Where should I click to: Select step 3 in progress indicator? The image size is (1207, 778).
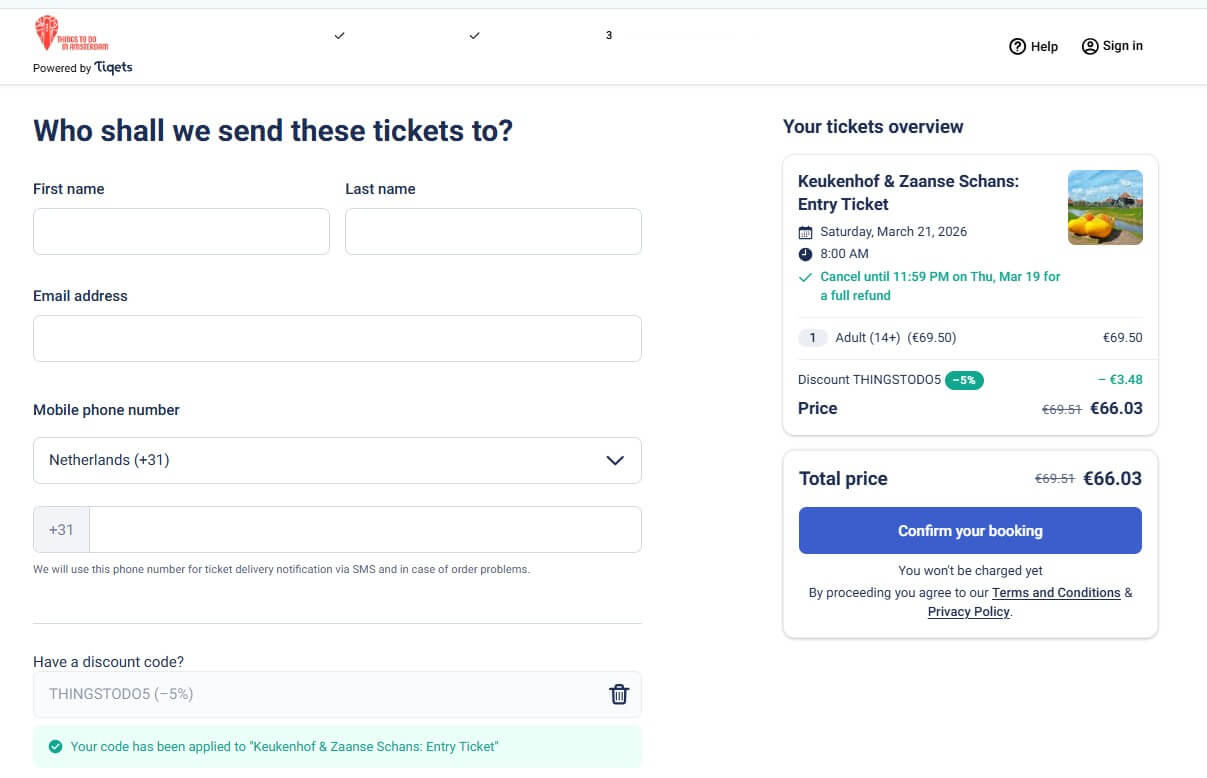point(609,36)
